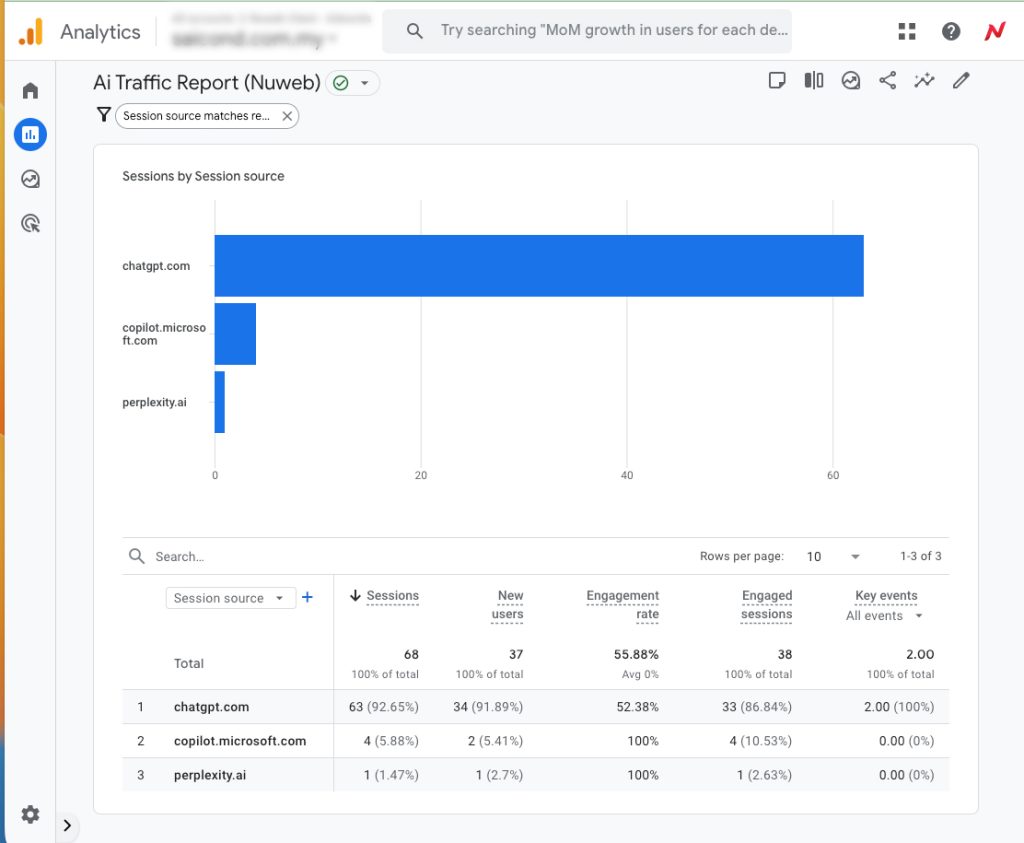
Task: Open the Google apps grid
Action: tap(907, 32)
